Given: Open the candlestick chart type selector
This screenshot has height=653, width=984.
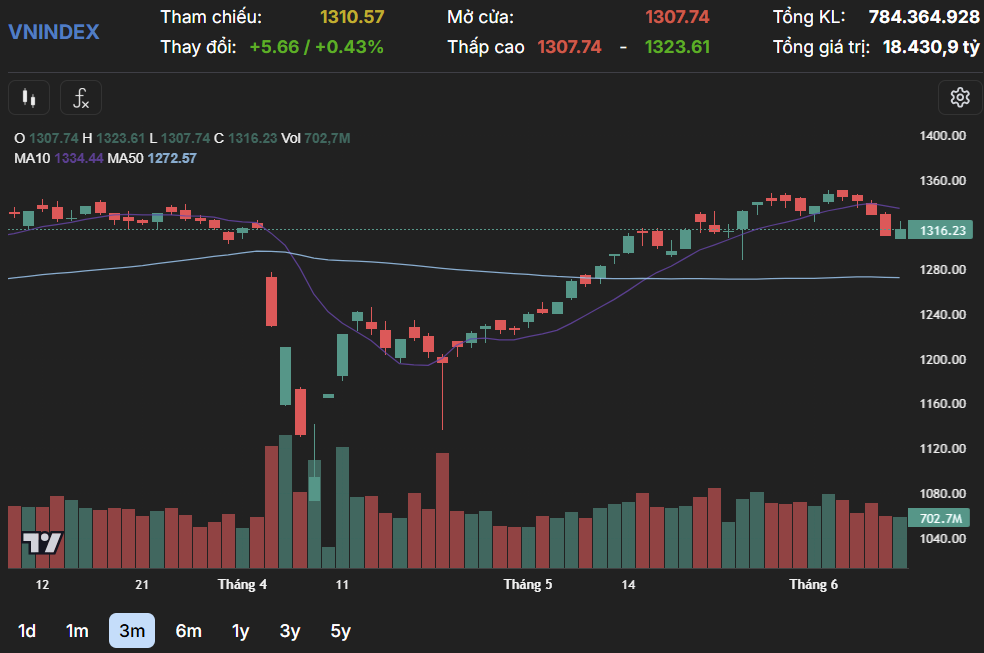Looking at the screenshot, I should click(x=29, y=98).
